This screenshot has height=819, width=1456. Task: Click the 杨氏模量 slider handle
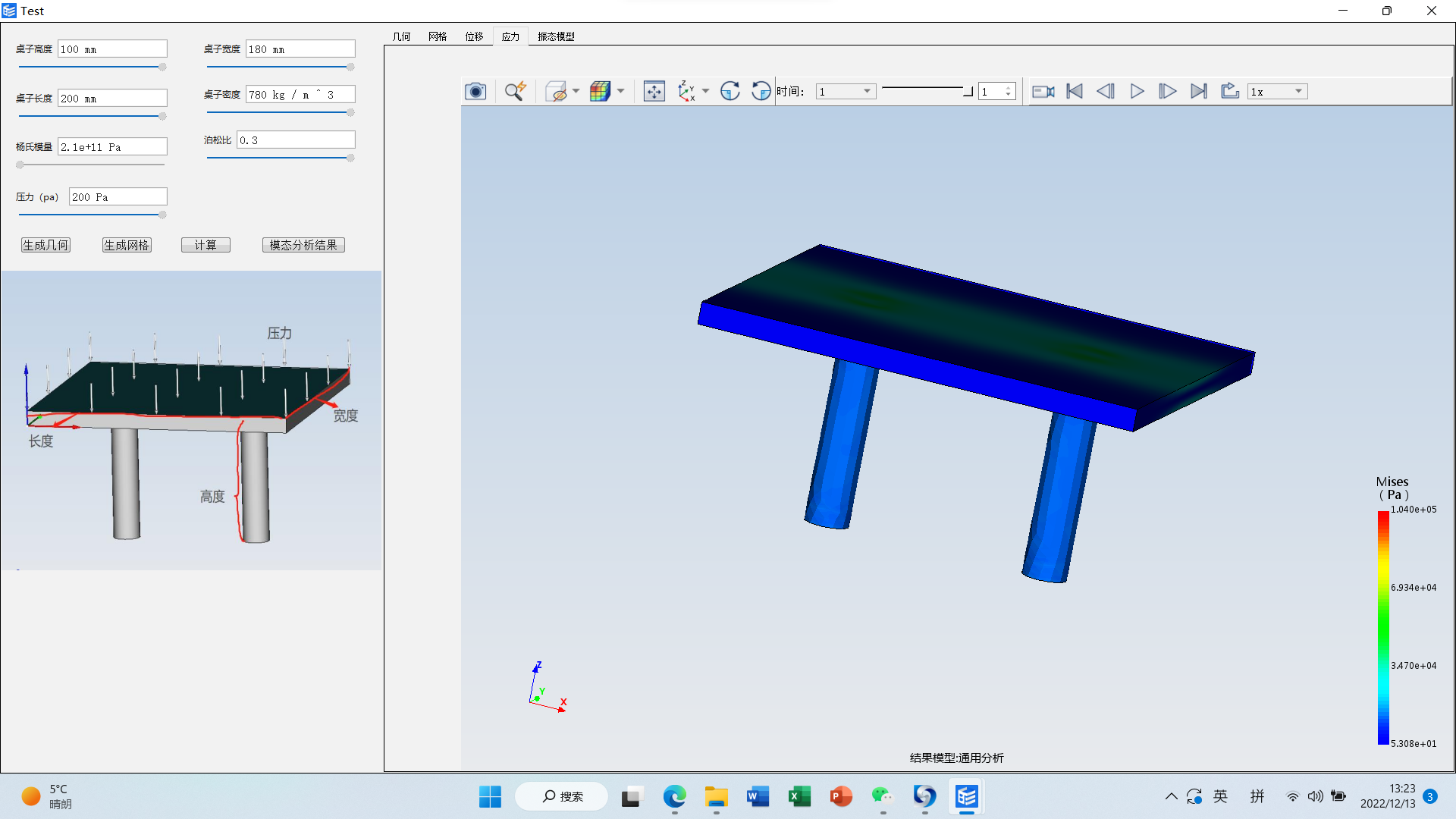(x=20, y=165)
